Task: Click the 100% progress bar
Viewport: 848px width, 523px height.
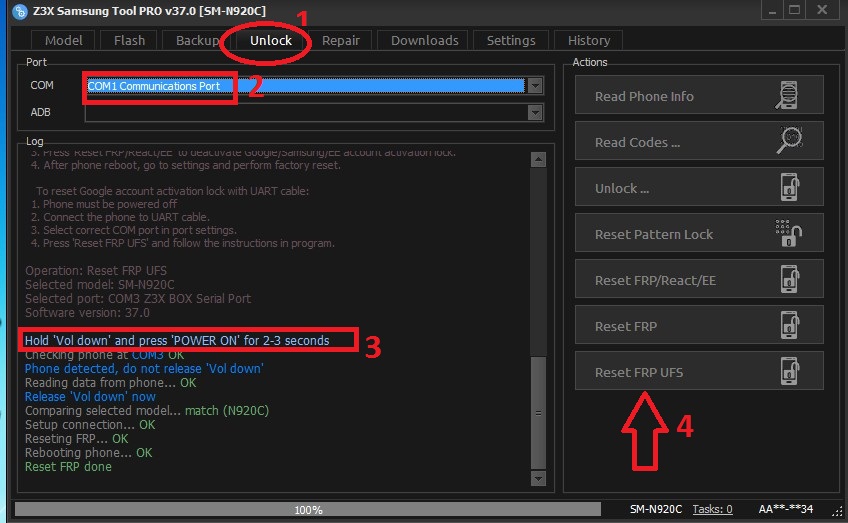Action: [308, 509]
